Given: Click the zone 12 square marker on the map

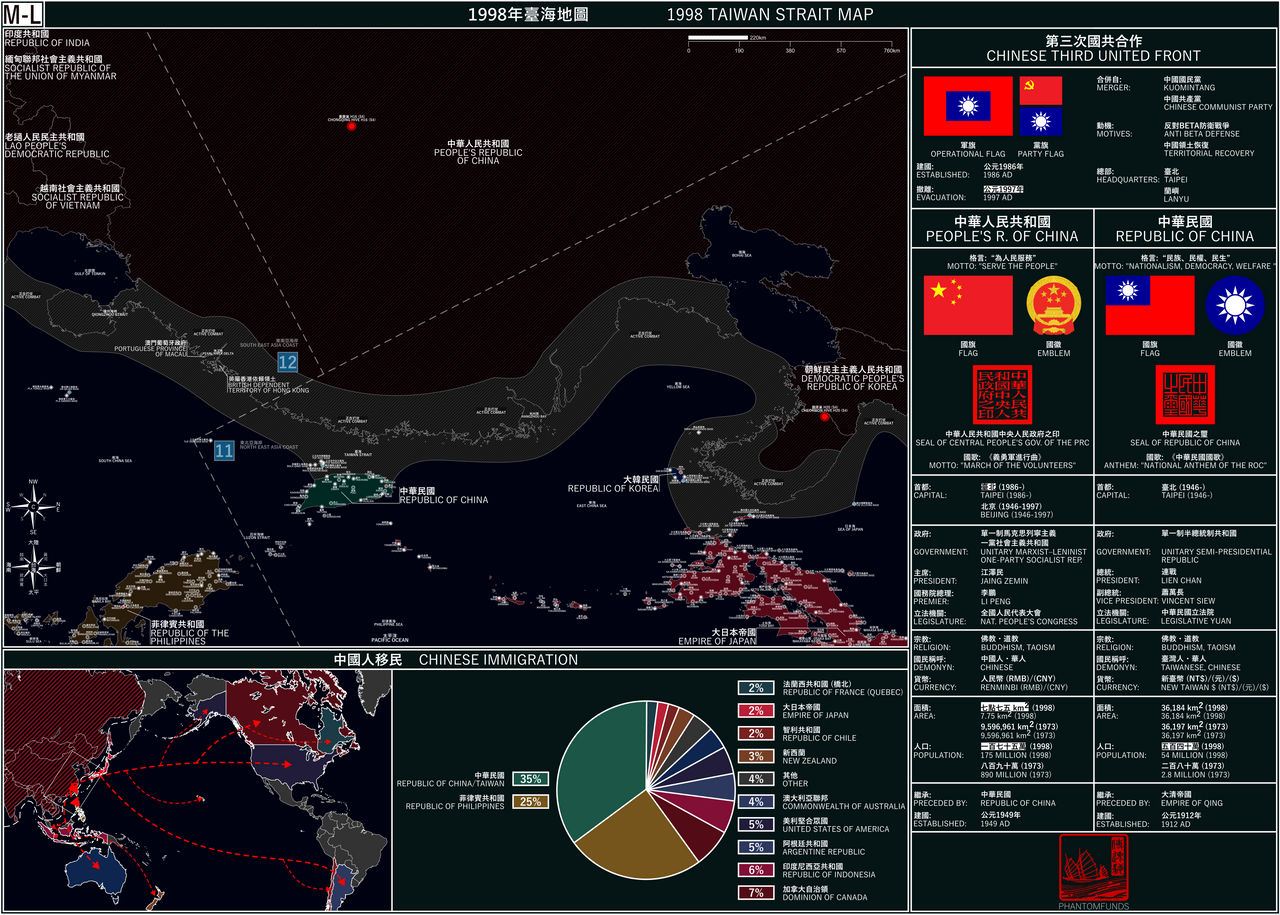Looking at the screenshot, I should [288, 361].
